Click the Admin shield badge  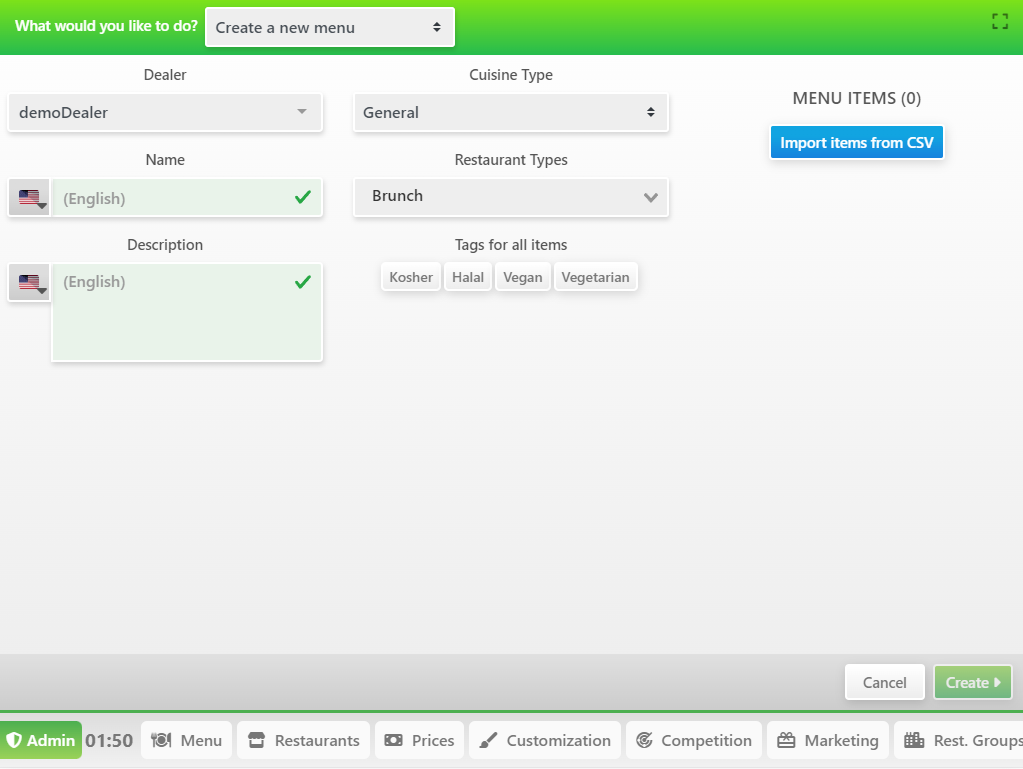41,740
